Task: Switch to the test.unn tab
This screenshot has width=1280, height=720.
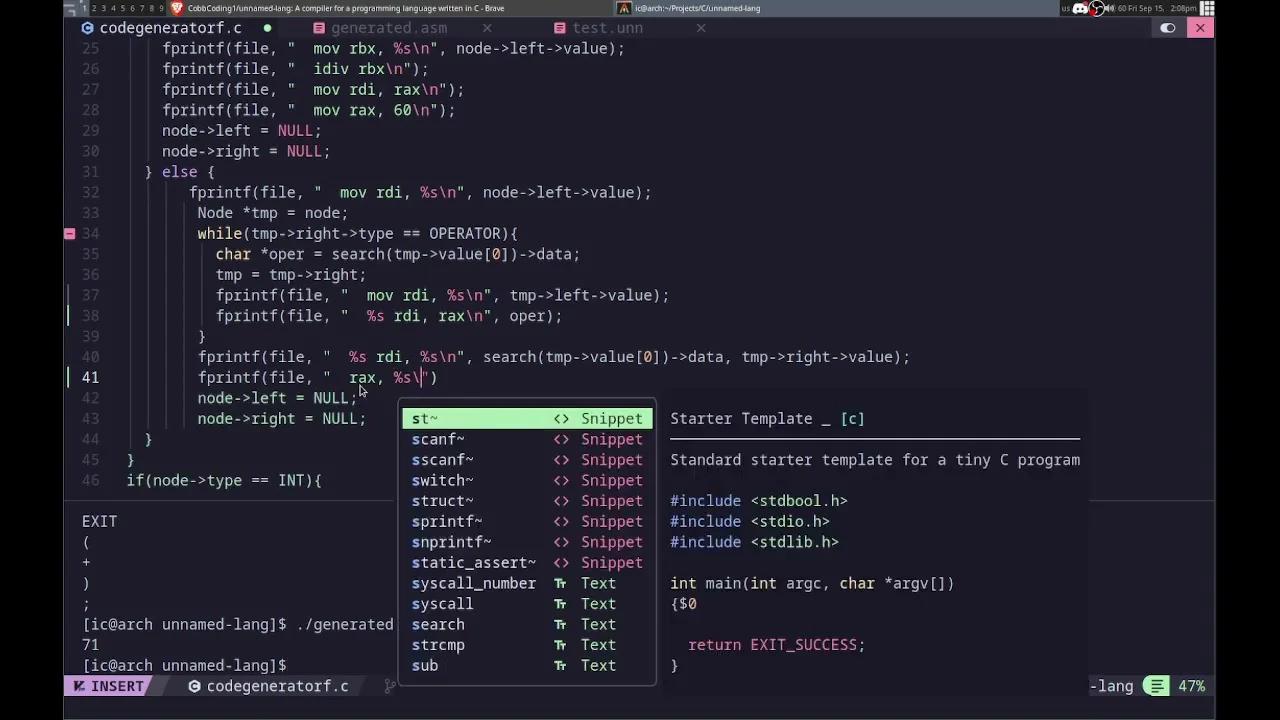Action: coord(608,28)
